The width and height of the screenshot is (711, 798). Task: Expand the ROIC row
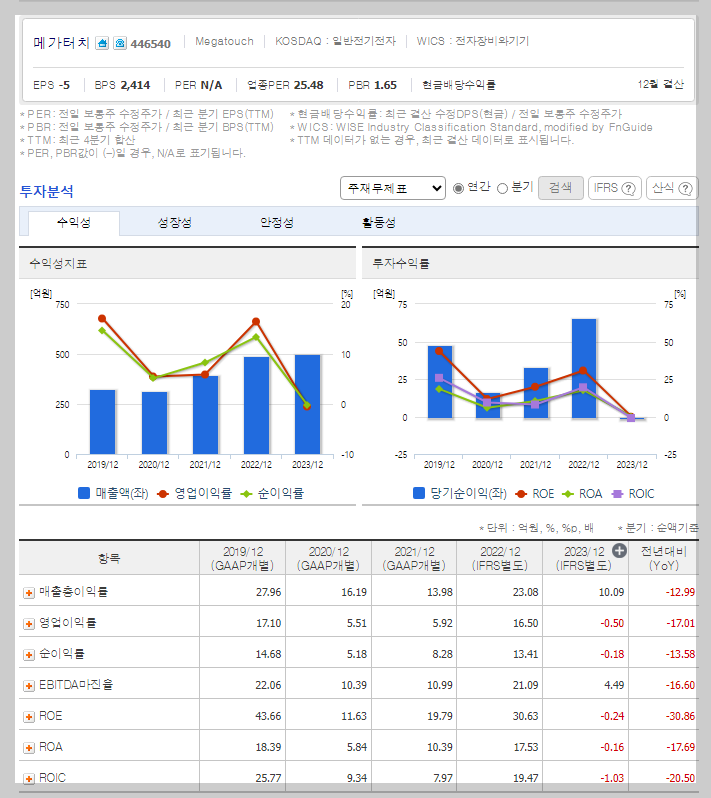[x=29, y=779]
